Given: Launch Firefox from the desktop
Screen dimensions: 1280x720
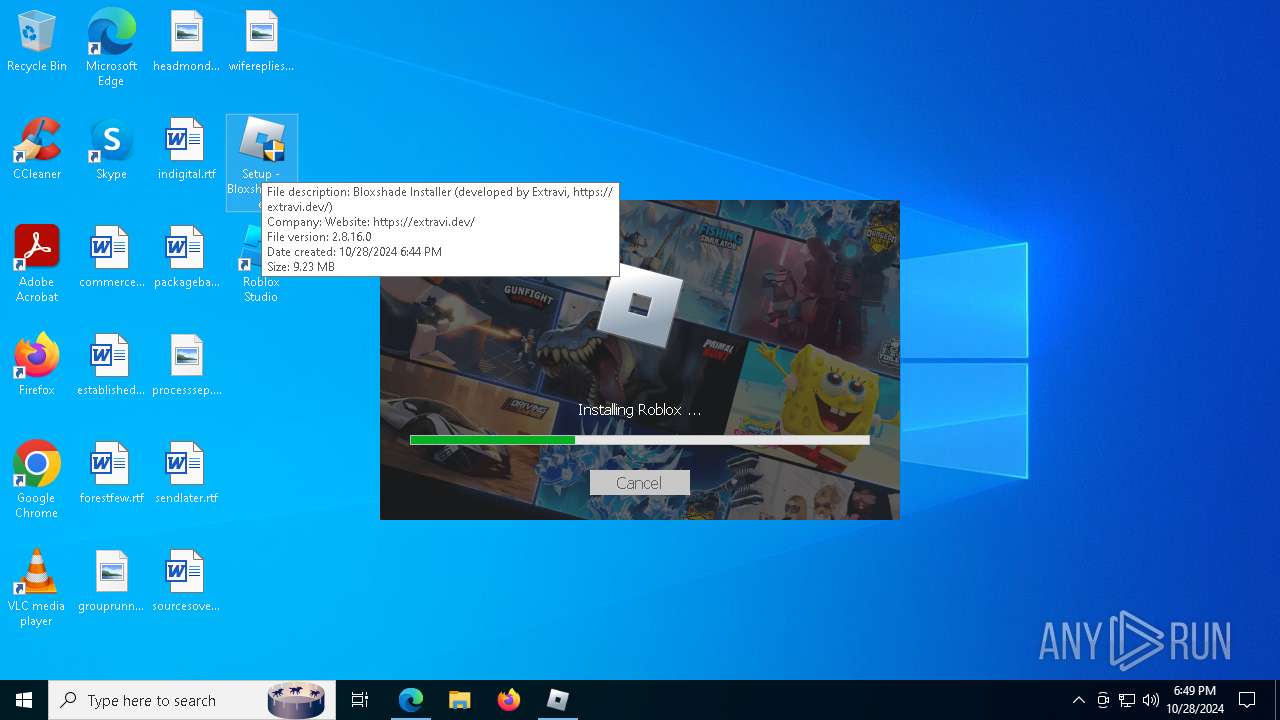Looking at the screenshot, I should pyautogui.click(x=37, y=365).
